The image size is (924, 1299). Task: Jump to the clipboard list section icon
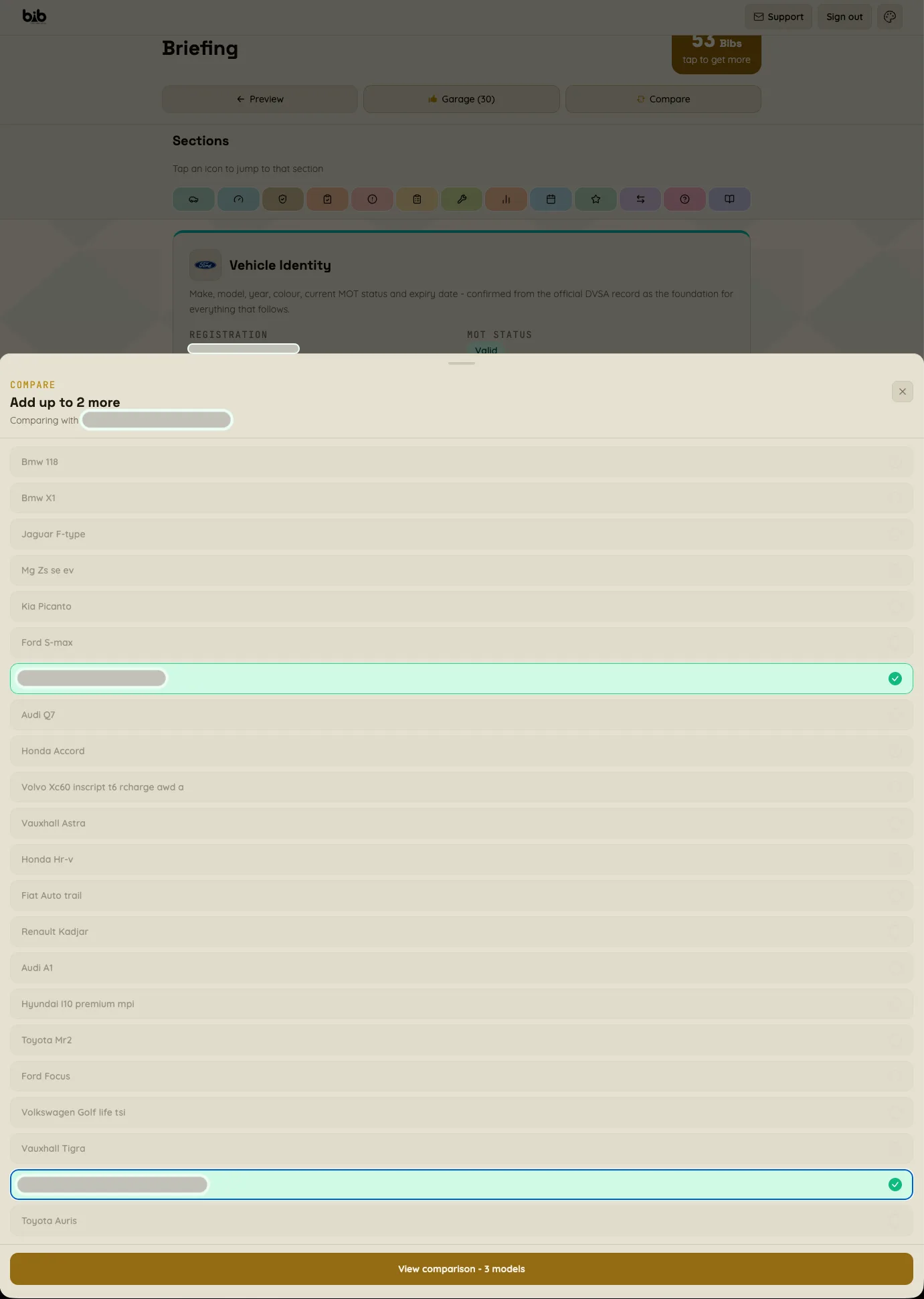tap(418, 199)
